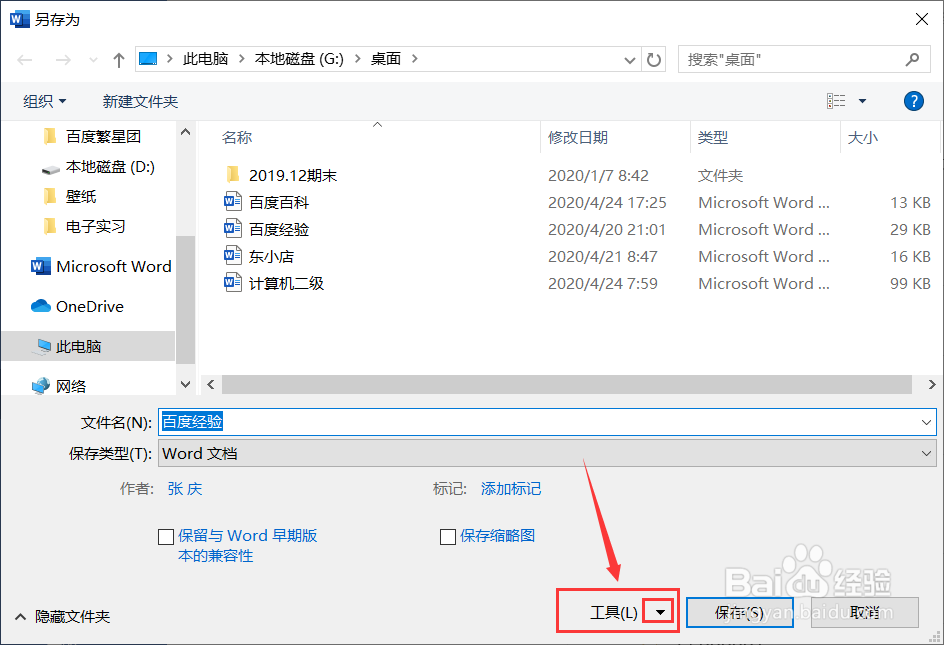Click the date 2020/4/24 17:25
This screenshot has height=645, width=944.
607,202
